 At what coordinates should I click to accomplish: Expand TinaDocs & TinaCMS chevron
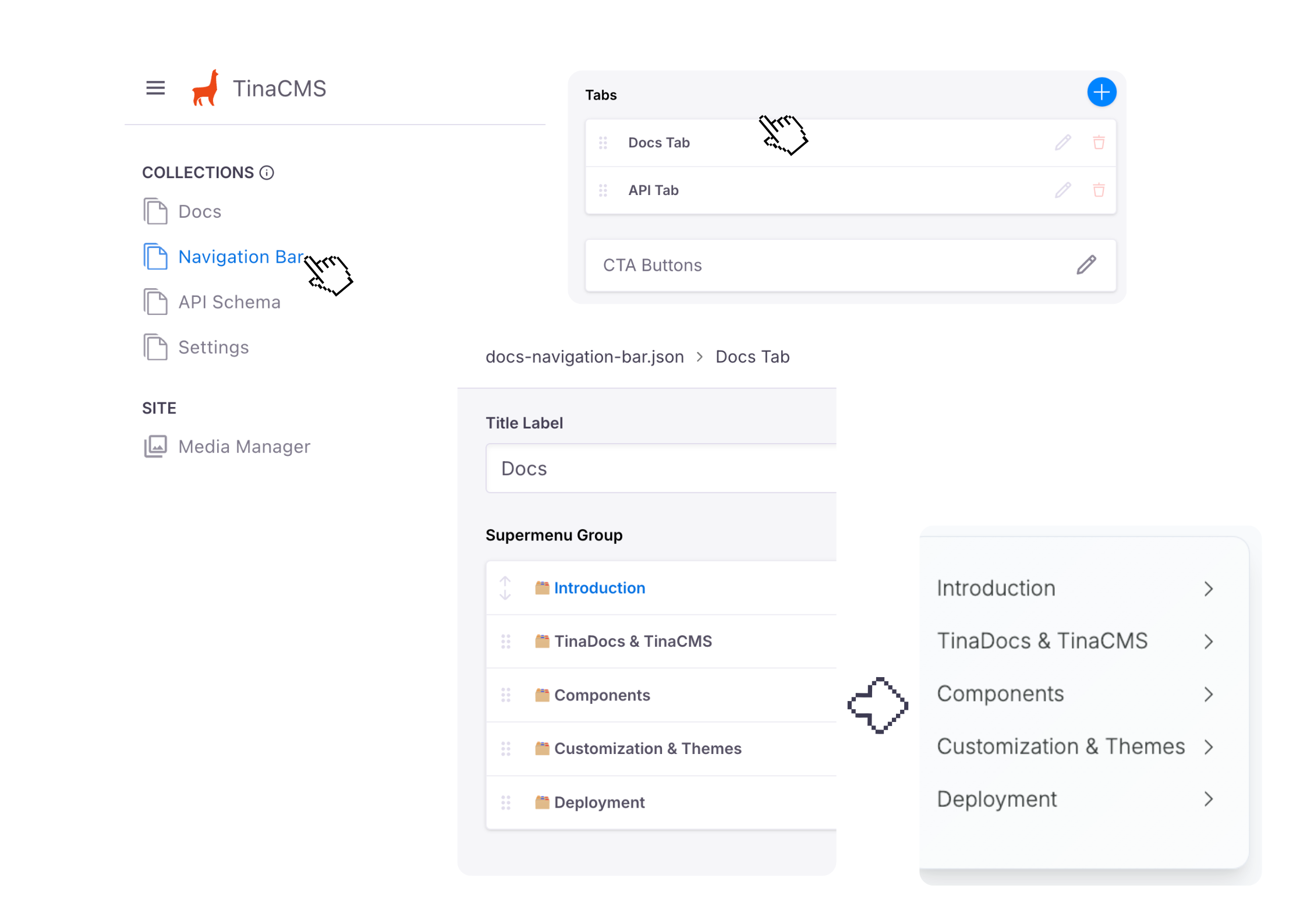(x=1209, y=642)
